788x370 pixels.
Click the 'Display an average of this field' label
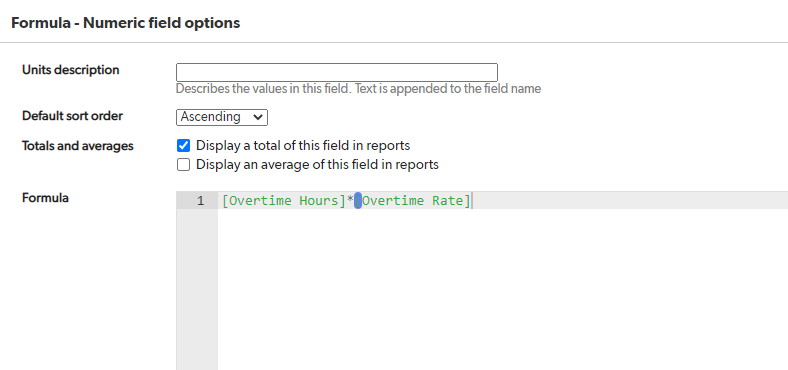pyautogui.click(x=317, y=164)
